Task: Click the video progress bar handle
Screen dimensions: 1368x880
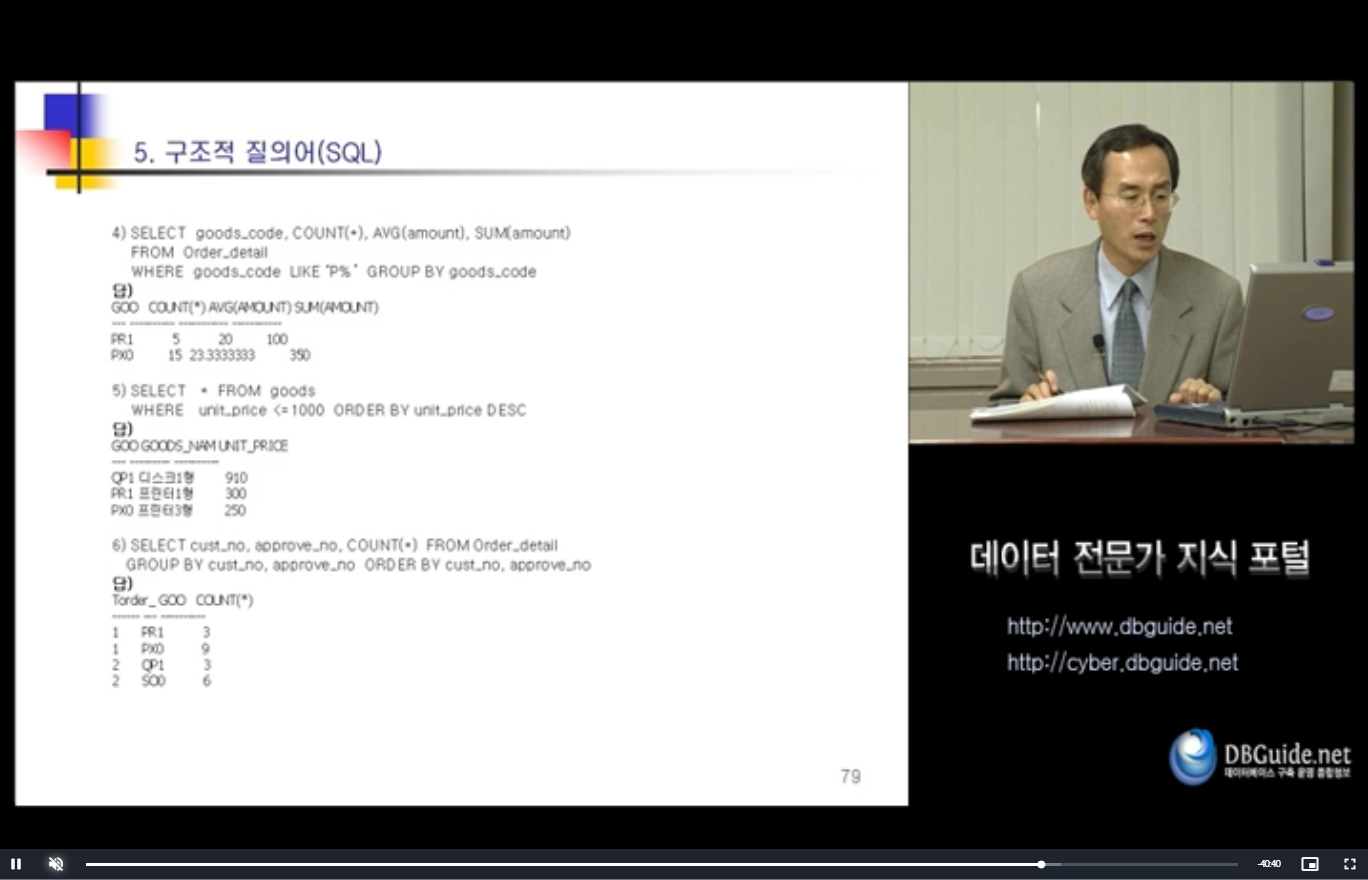Action: coord(1041,864)
